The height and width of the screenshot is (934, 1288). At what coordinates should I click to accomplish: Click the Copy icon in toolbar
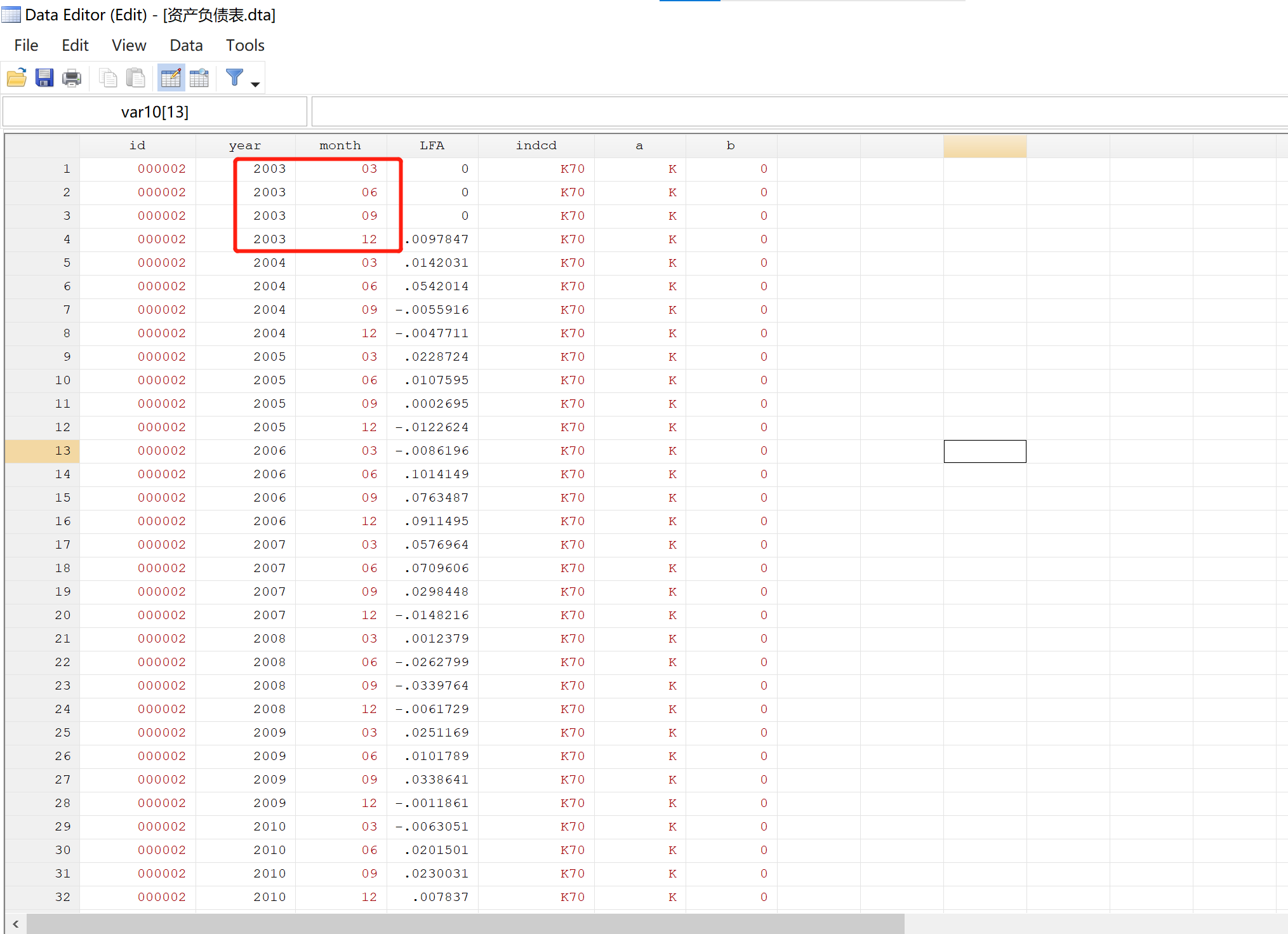[x=109, y=78]
